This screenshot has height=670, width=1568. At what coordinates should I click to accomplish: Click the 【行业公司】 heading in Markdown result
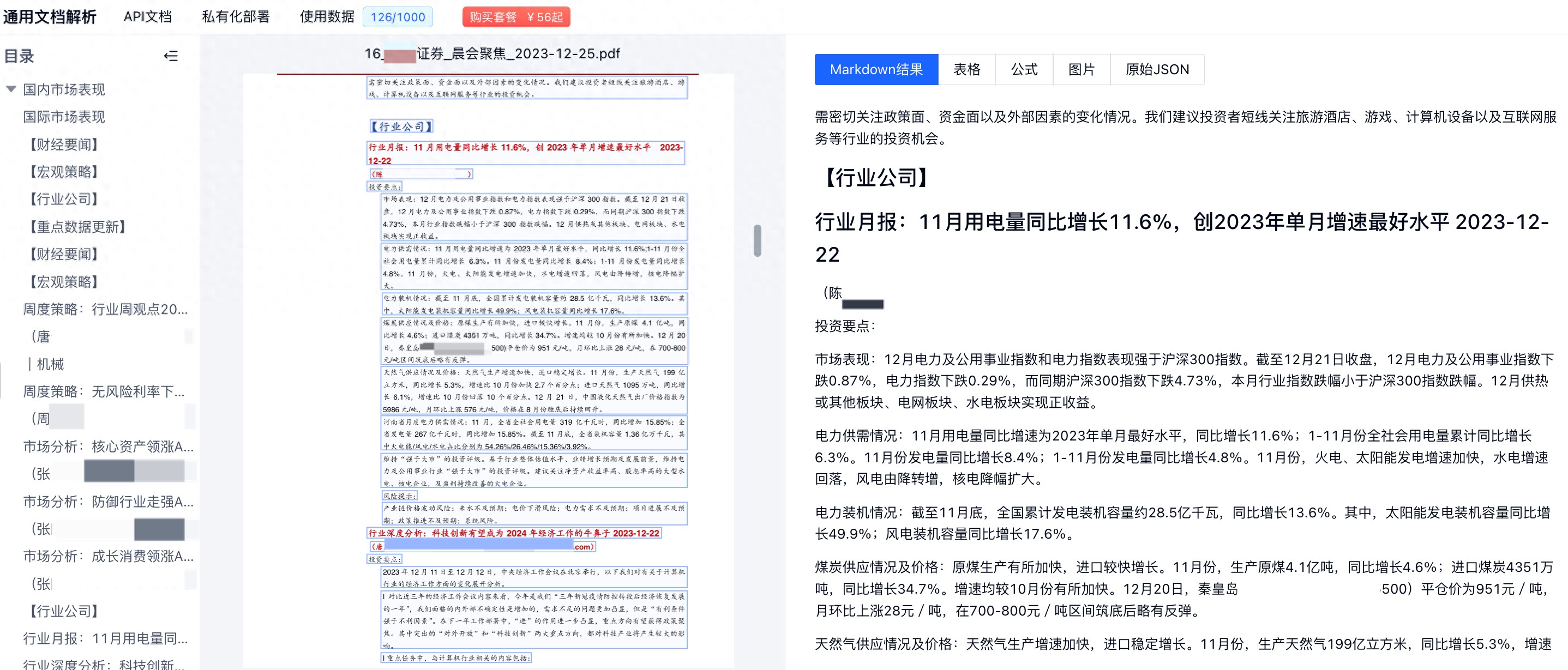point(876,178)
